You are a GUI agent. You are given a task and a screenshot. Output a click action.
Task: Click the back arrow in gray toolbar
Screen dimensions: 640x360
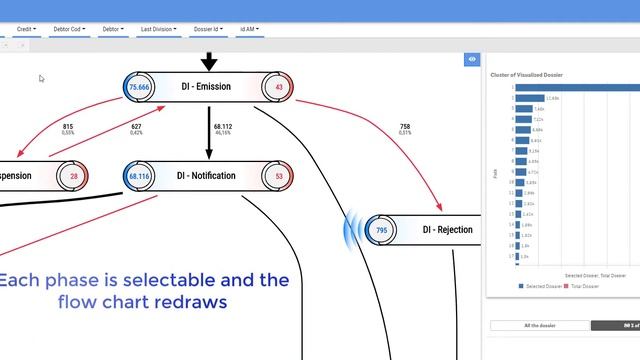(x=6, y=45)
